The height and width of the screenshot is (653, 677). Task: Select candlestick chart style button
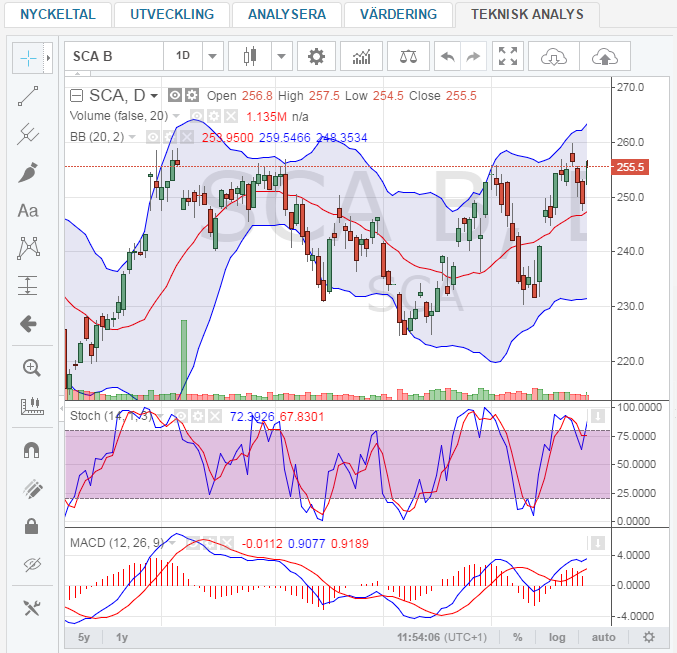tap(250, 56)
